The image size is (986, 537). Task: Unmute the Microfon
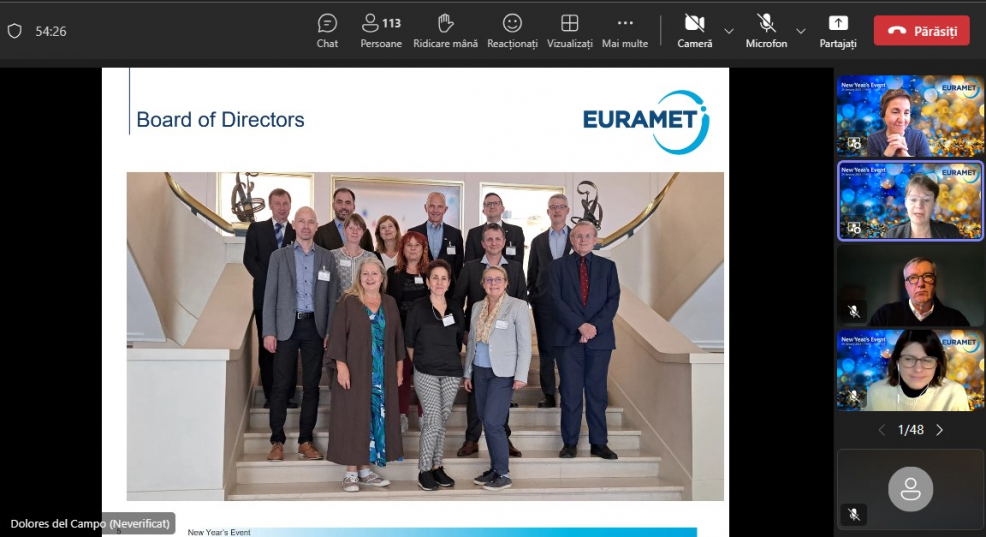(766, 30)
